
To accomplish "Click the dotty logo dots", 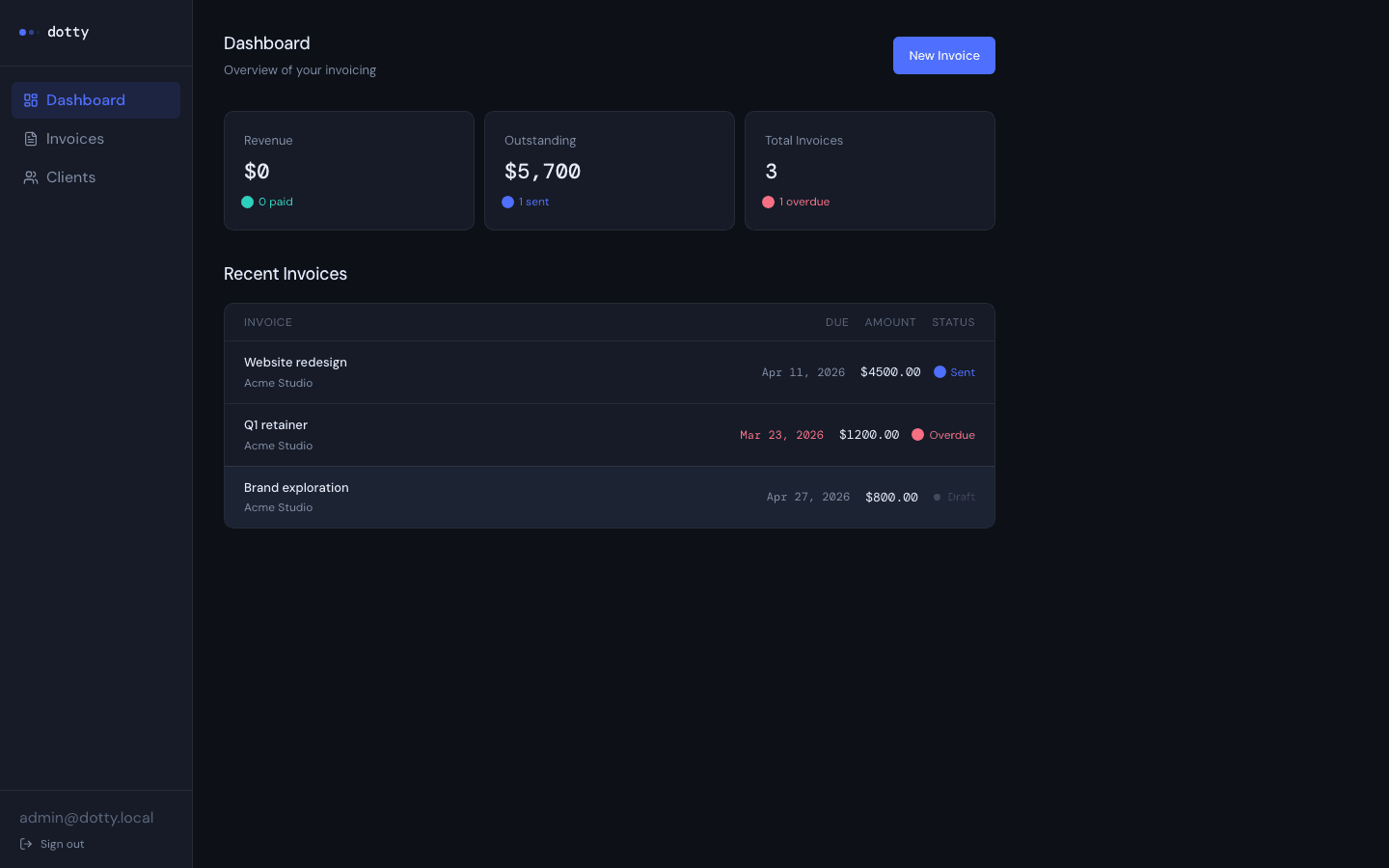I will pyautogui.click(x=27, y=32).
